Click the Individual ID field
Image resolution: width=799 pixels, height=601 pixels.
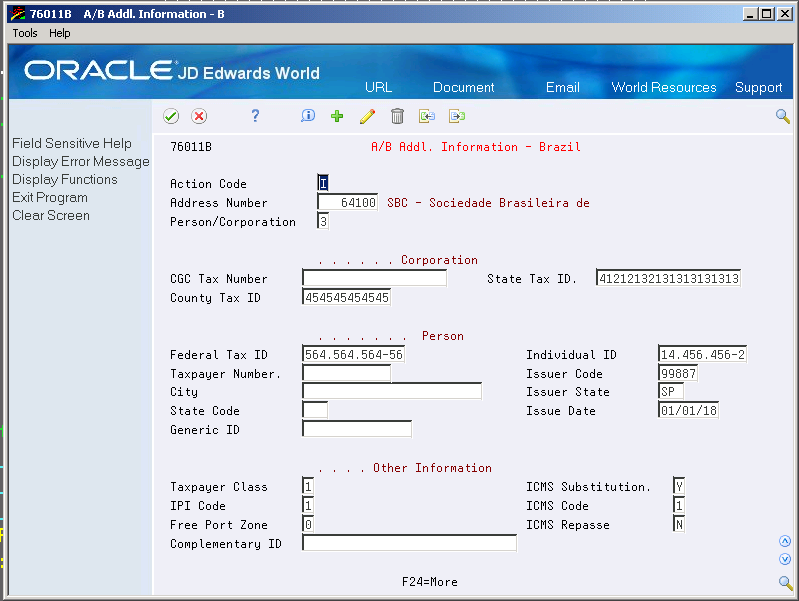[x=703, y=354]
